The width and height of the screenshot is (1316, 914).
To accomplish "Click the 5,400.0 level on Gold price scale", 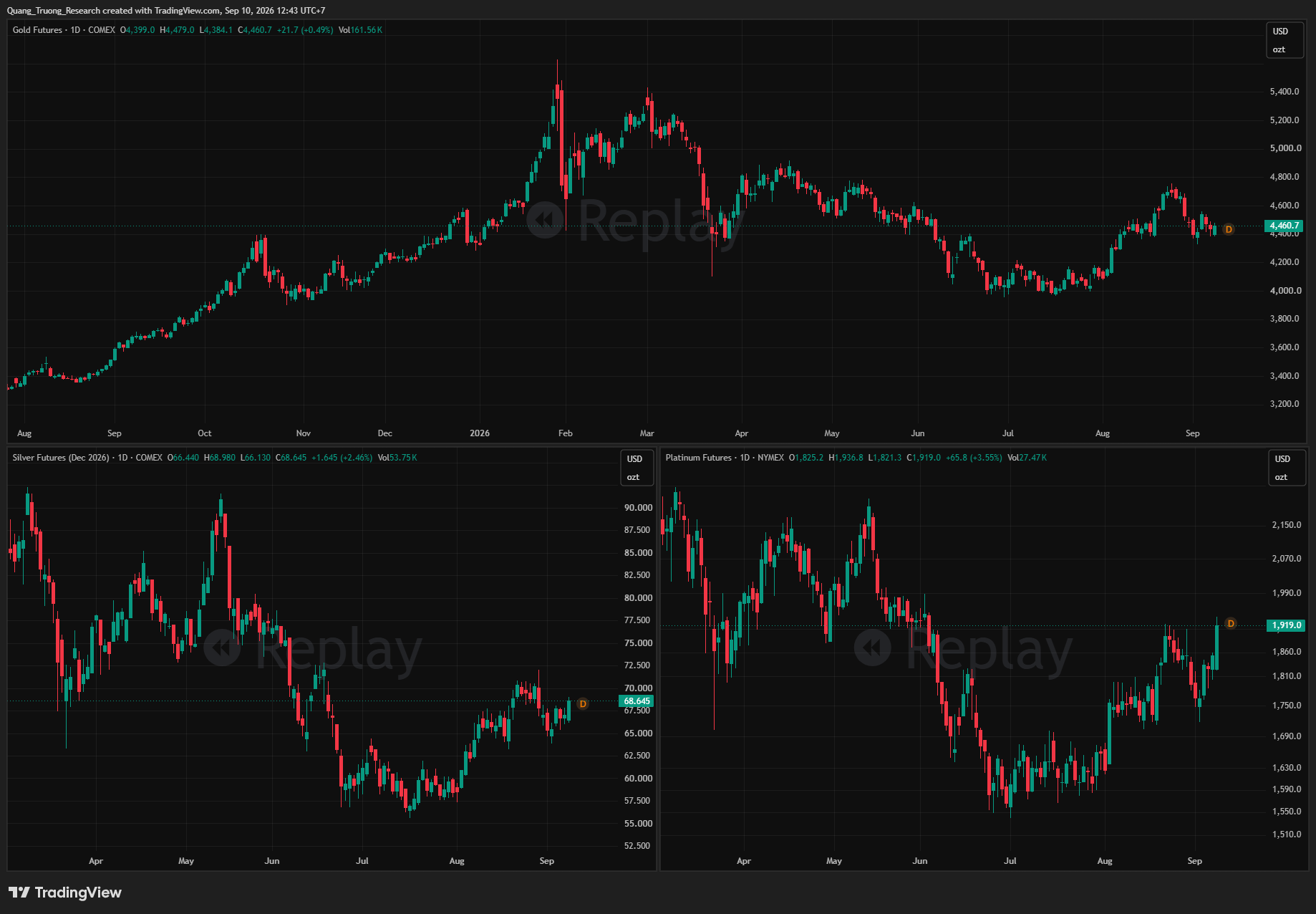I will pyautogui.click(x=1284, y=92).
